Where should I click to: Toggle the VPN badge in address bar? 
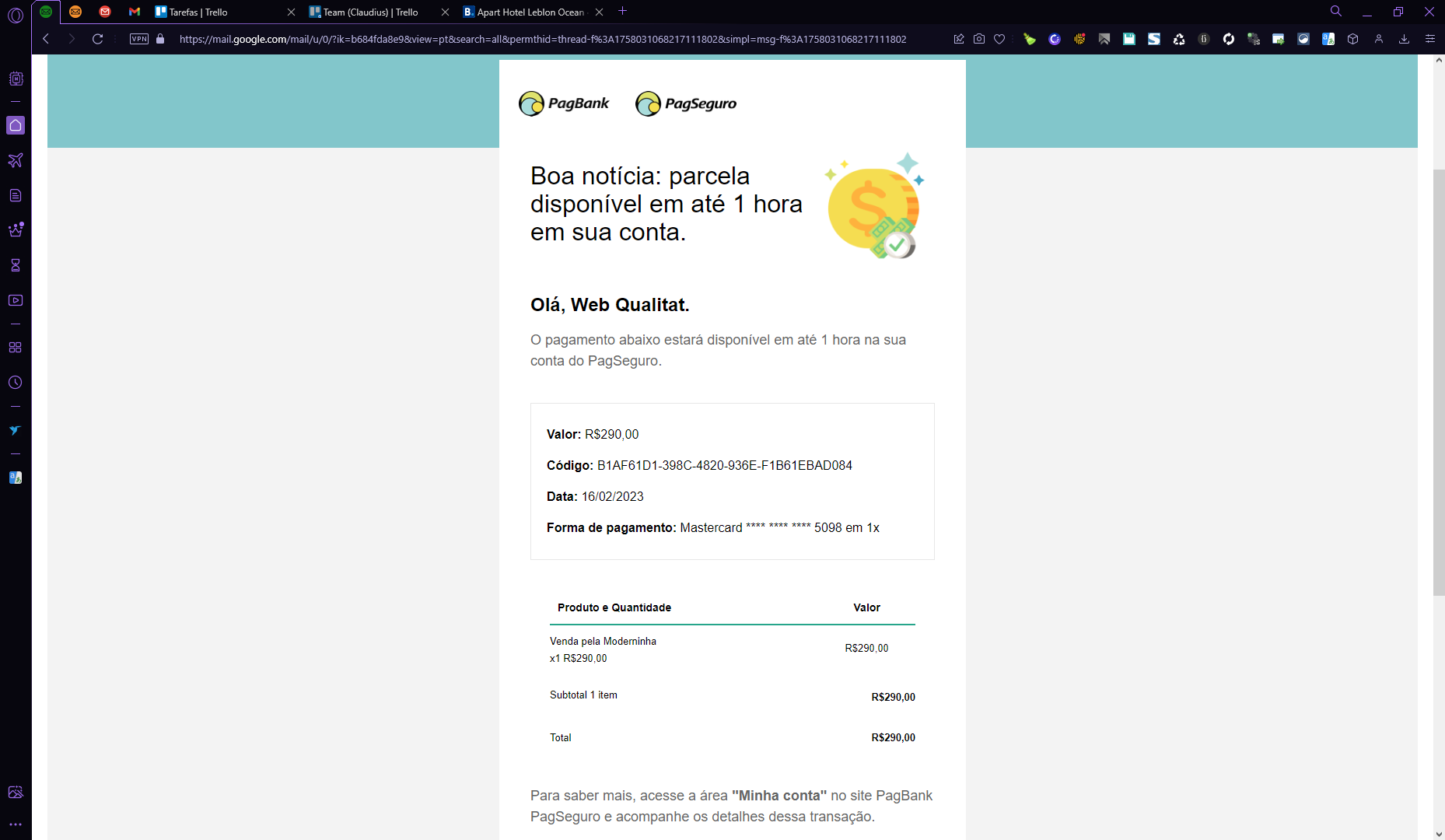click(x=139, y=39)
